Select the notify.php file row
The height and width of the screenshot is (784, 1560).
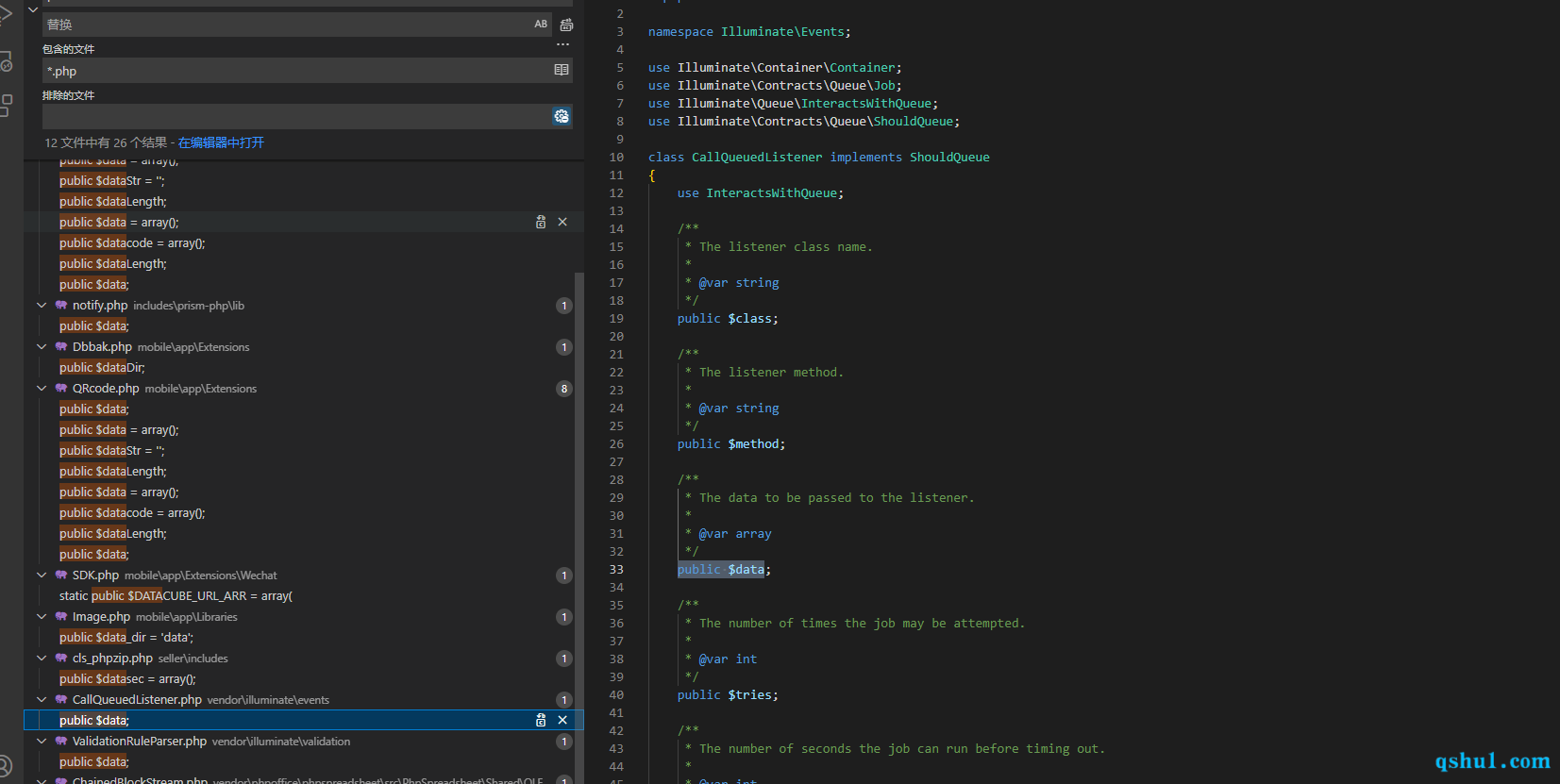pos(304,306)
